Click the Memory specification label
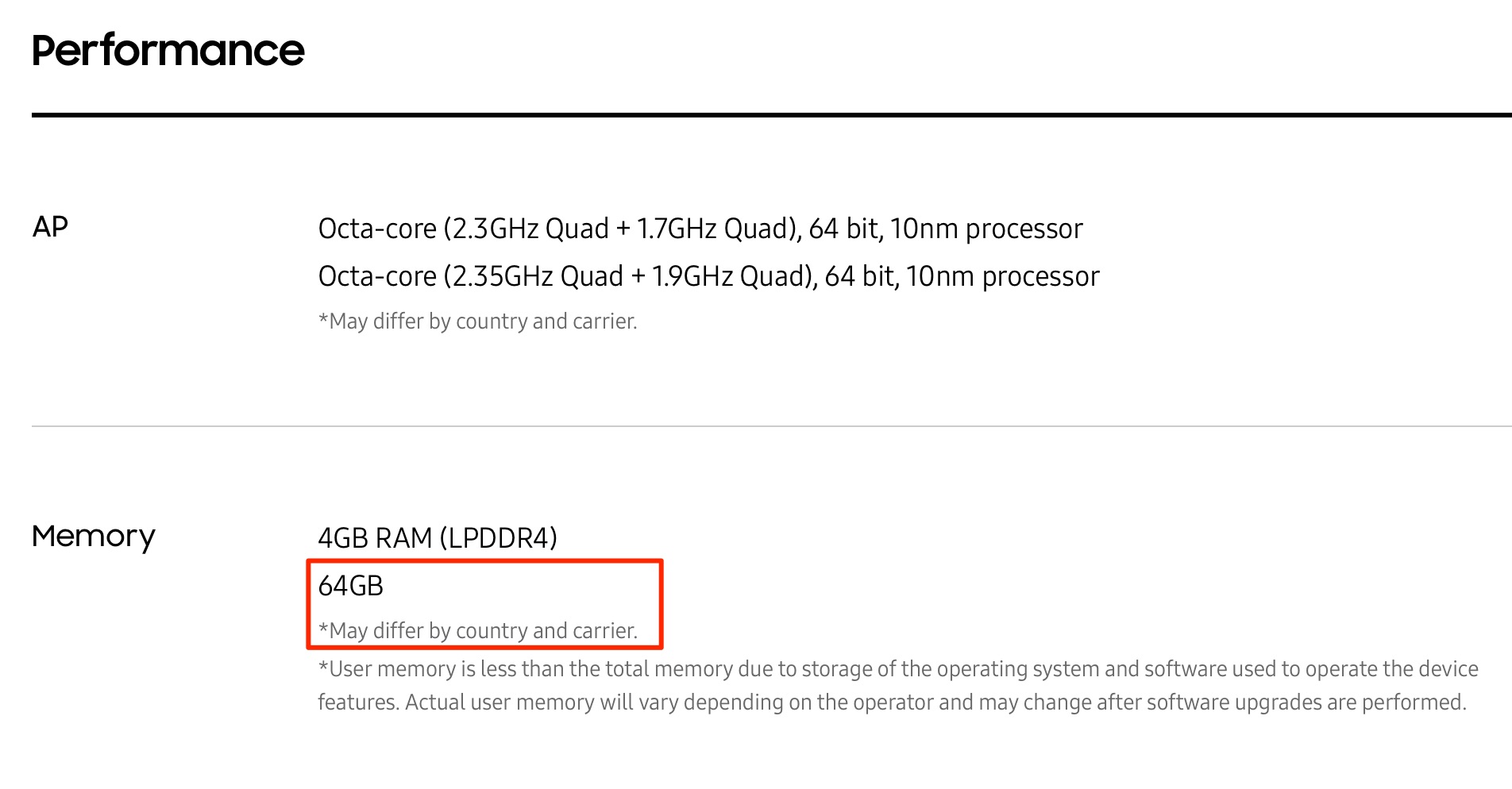This screenshot has width=1512, height=789. (93, 537)
